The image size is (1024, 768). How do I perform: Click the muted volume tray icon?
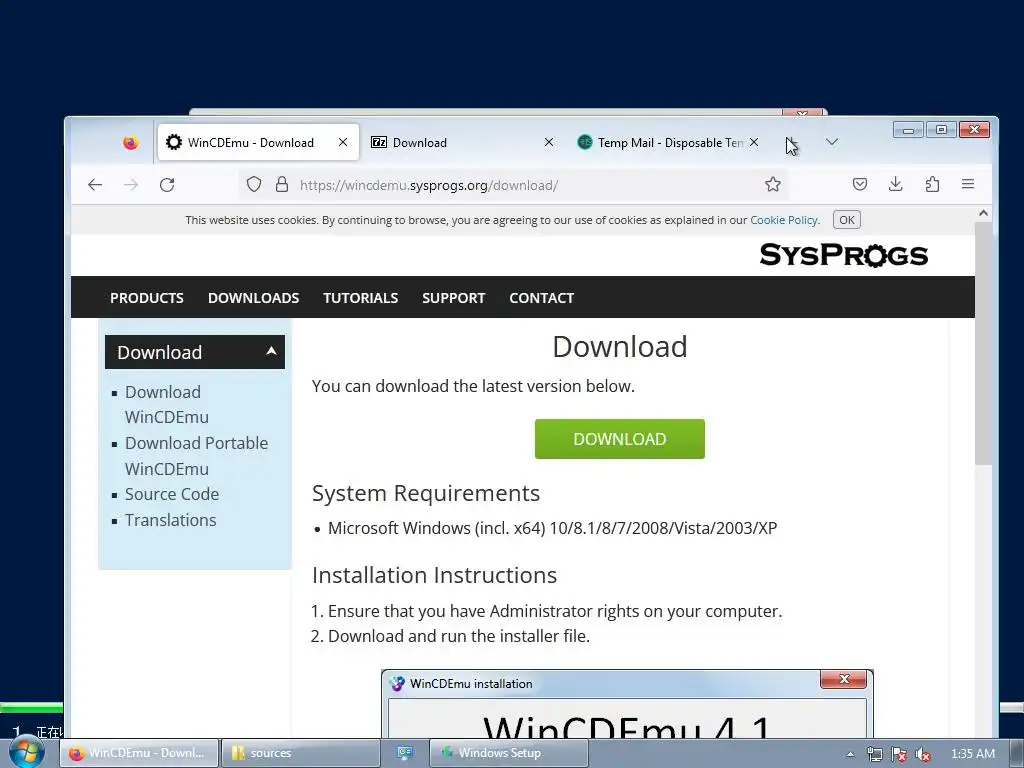pos(923,754)
